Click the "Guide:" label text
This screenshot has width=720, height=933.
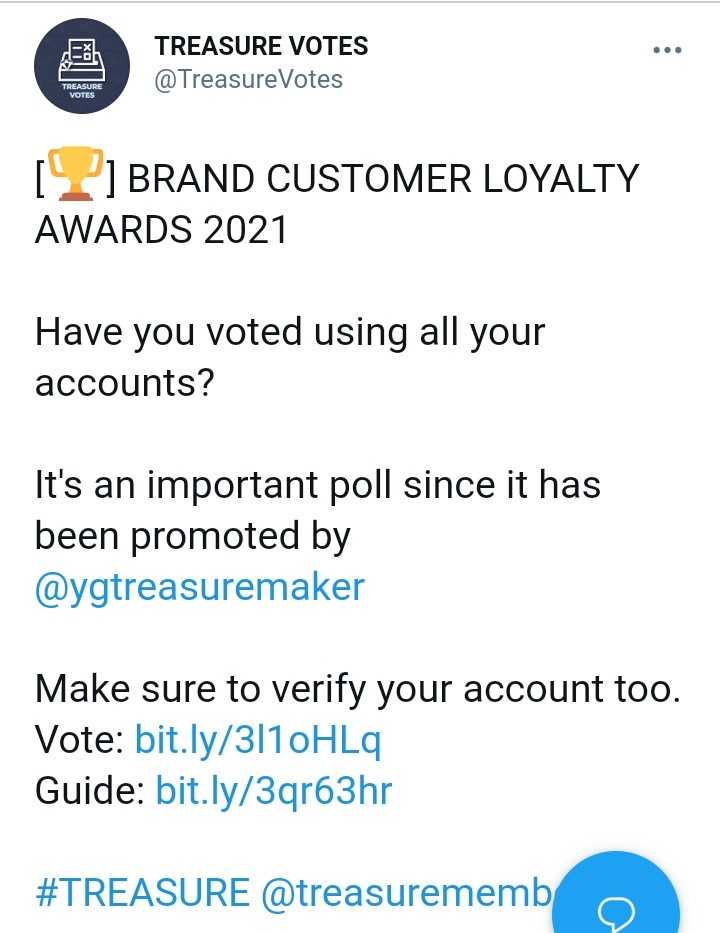tap(89, 791)
